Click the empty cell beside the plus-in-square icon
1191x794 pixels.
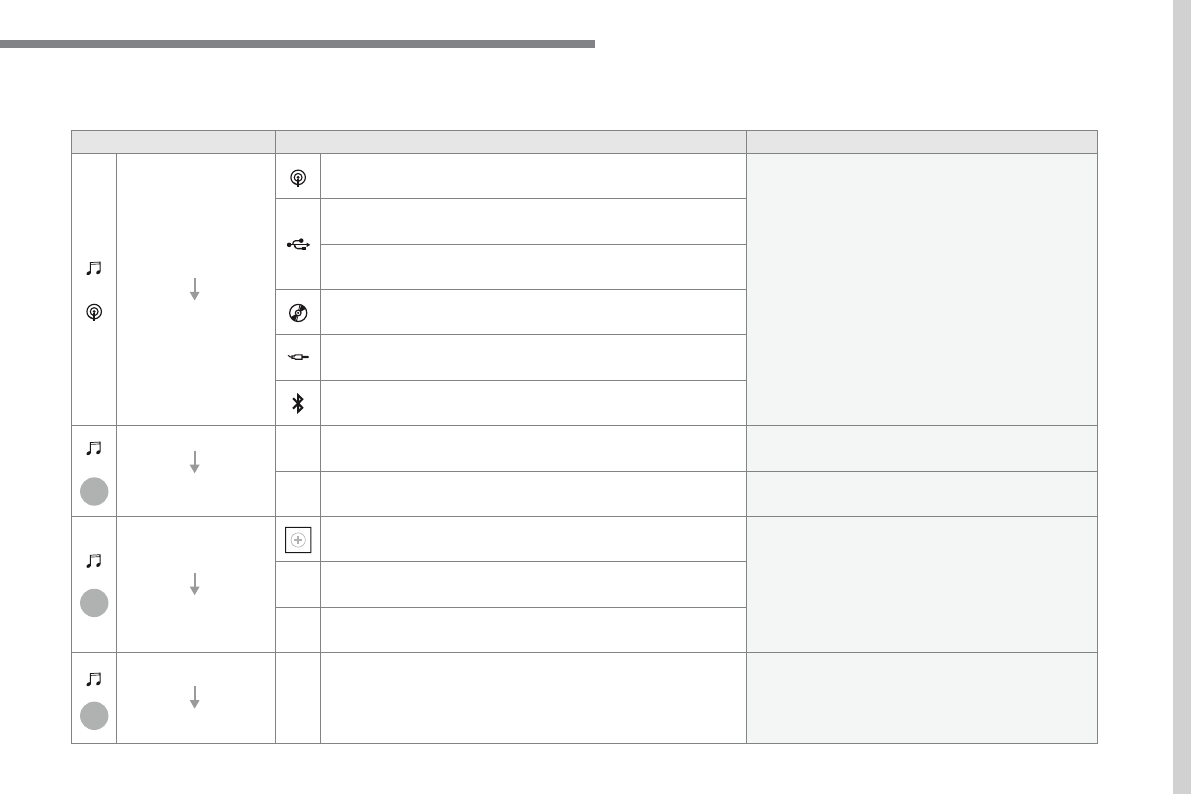click(533, 539)
